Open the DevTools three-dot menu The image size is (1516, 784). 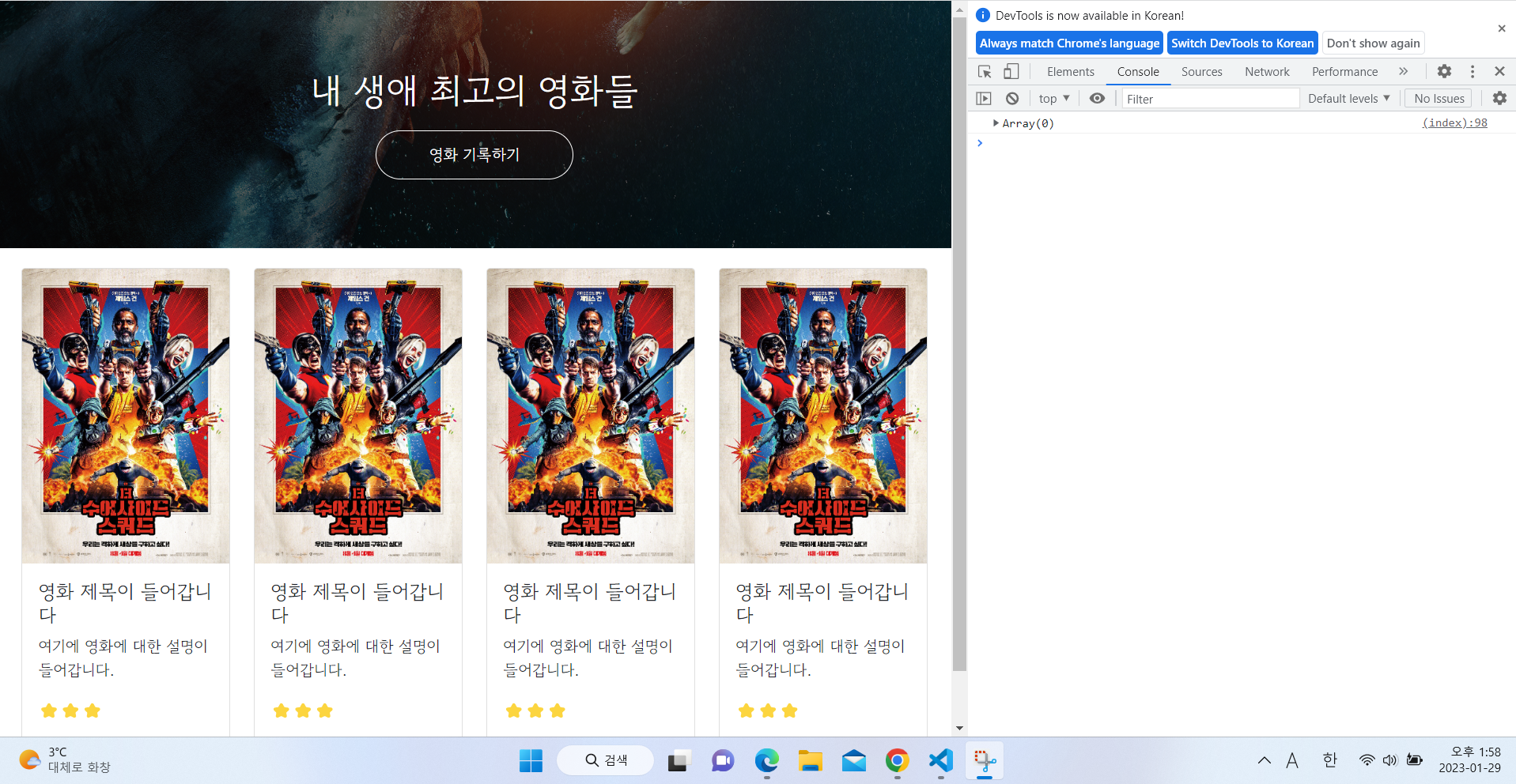point(1472,71)
